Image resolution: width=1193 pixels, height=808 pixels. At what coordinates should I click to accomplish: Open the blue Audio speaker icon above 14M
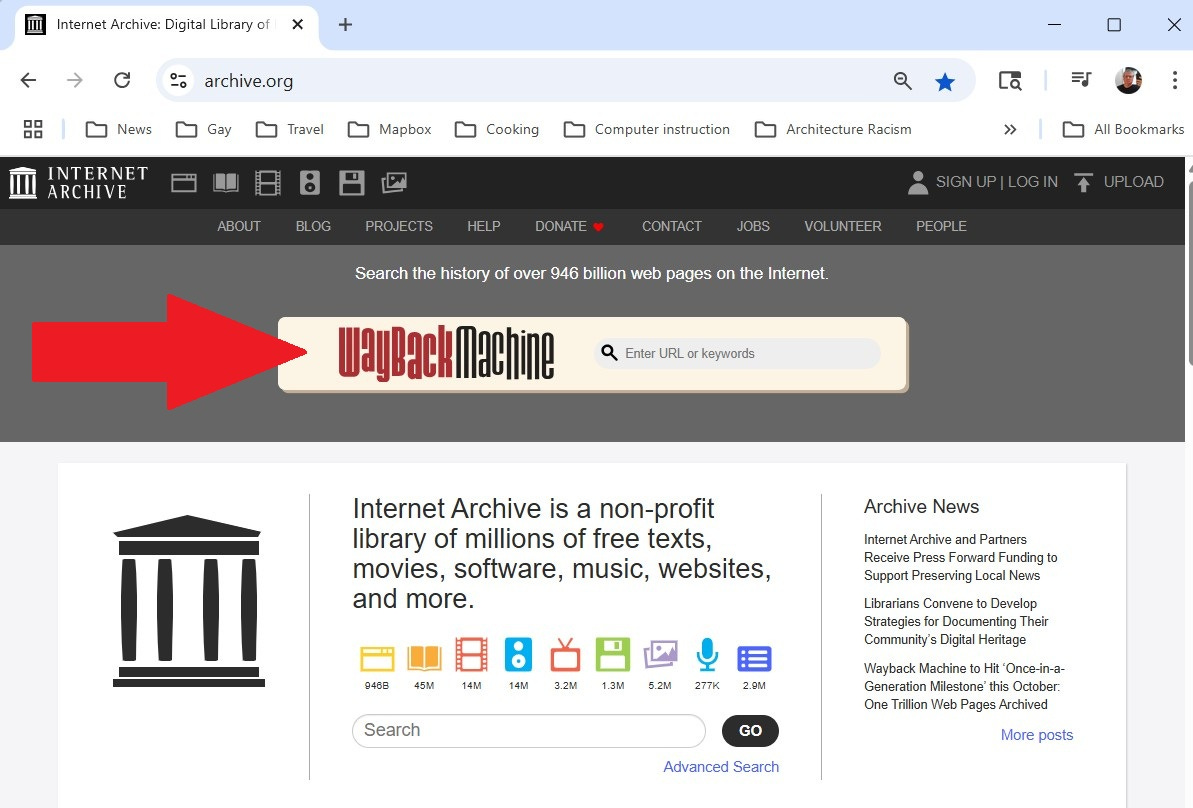[518, 654]
